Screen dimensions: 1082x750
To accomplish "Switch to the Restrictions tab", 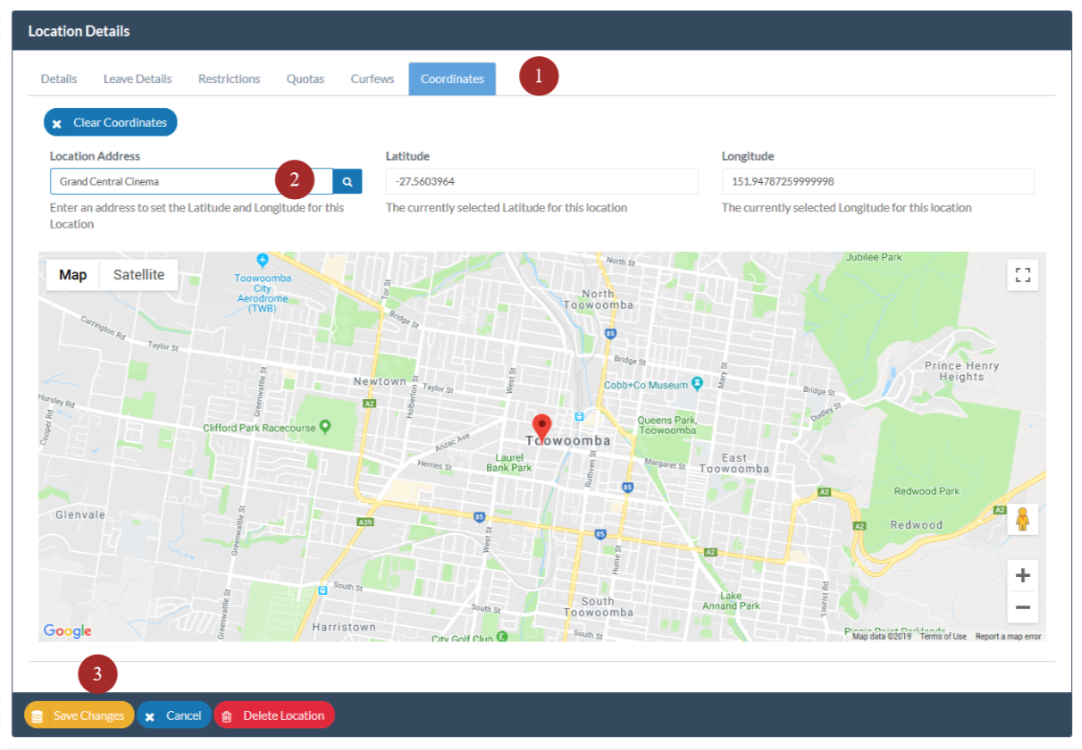I will [x=229, y=79].
